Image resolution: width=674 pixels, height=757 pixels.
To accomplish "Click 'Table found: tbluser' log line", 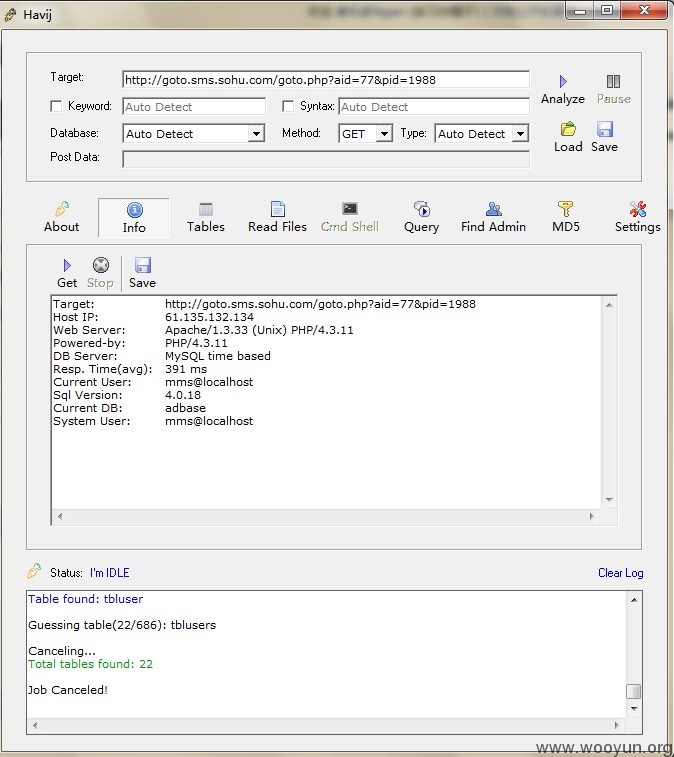I will [x=85, y=599].
